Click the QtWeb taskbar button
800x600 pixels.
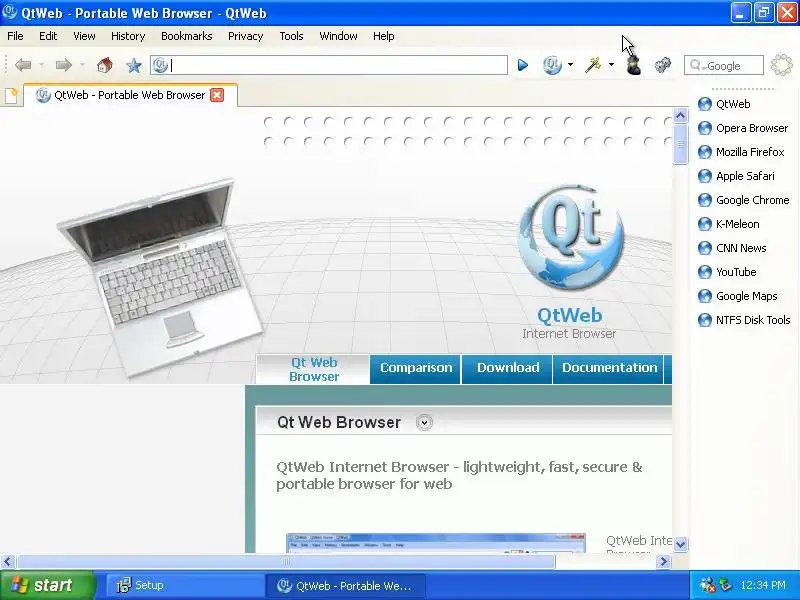coord(345,585)
